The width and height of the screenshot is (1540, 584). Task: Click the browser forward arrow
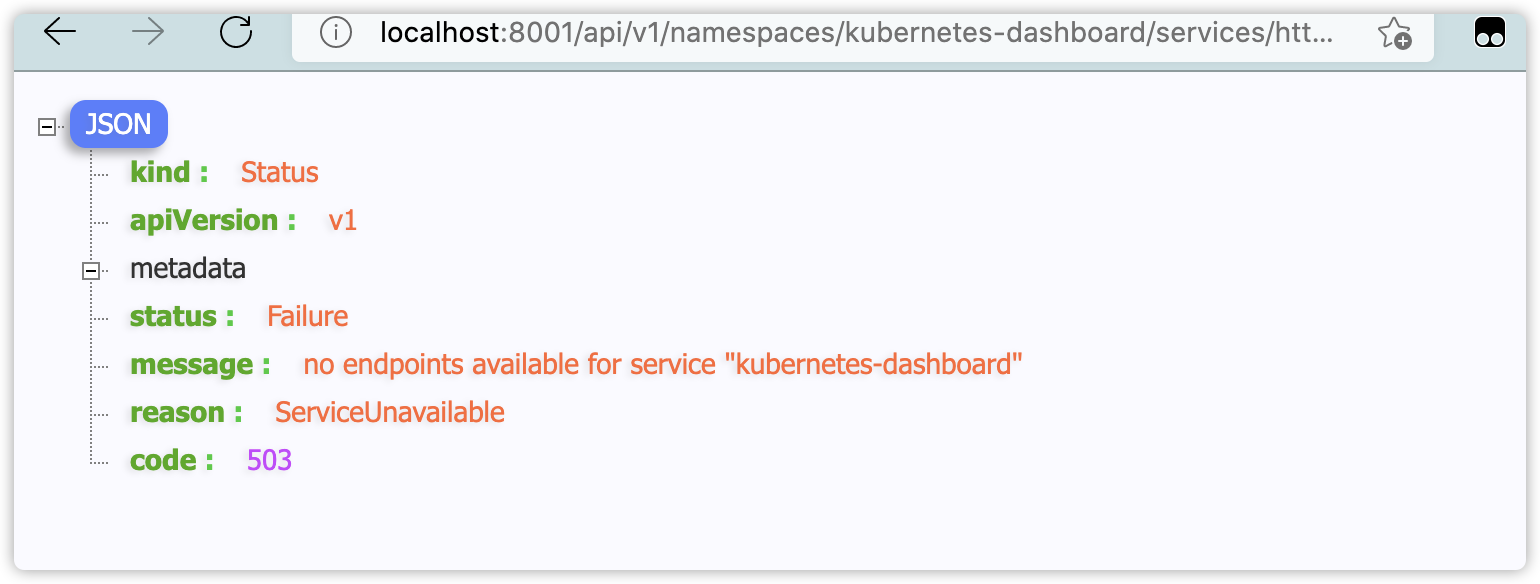[x=148, y=33]
